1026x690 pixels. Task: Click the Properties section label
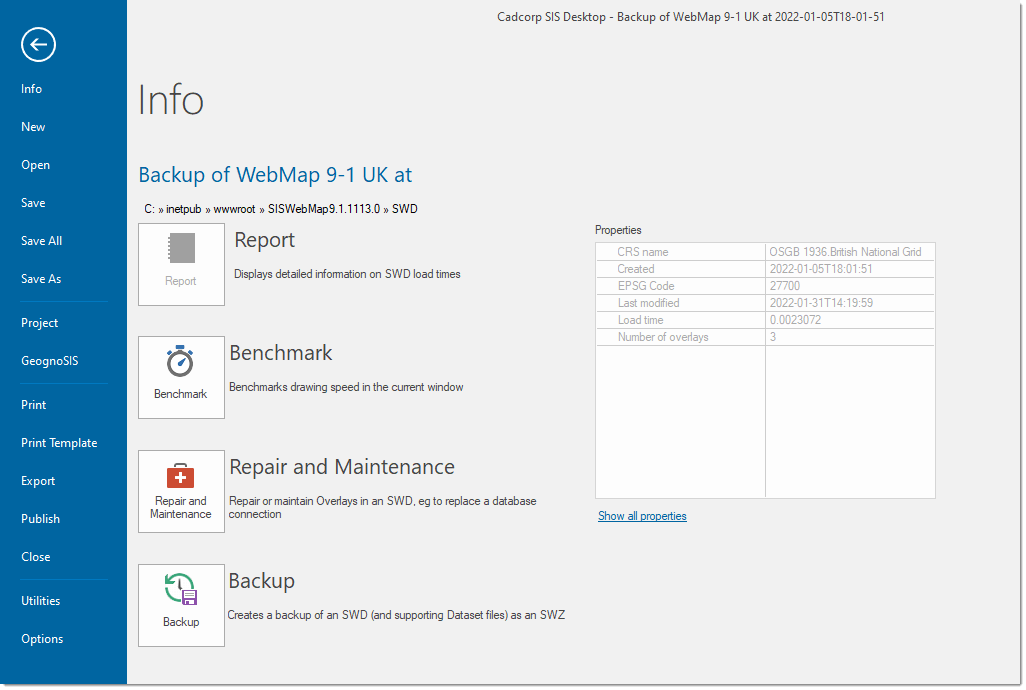coord(618,230)
